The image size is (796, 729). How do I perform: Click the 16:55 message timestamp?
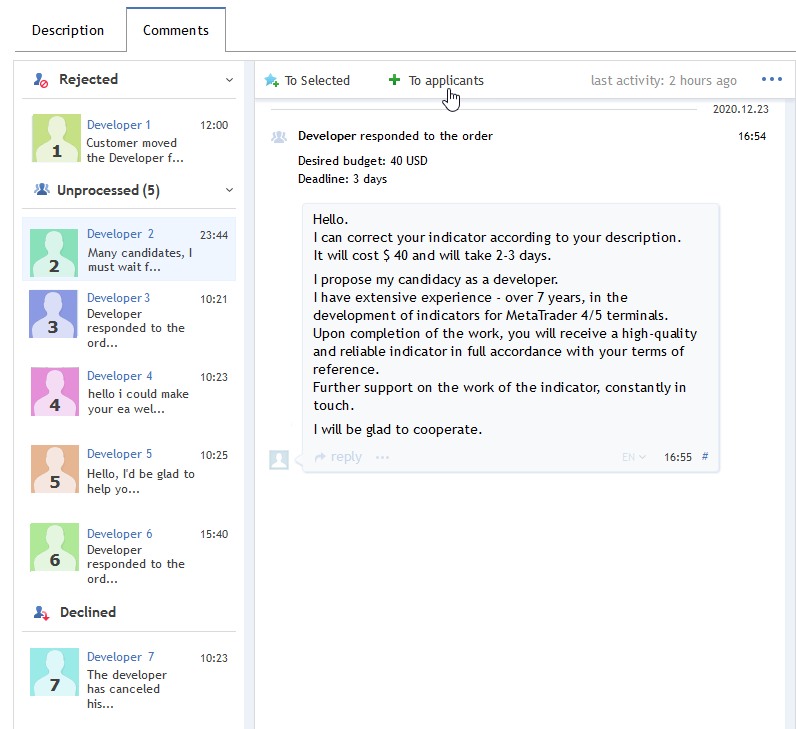[678, 457]
